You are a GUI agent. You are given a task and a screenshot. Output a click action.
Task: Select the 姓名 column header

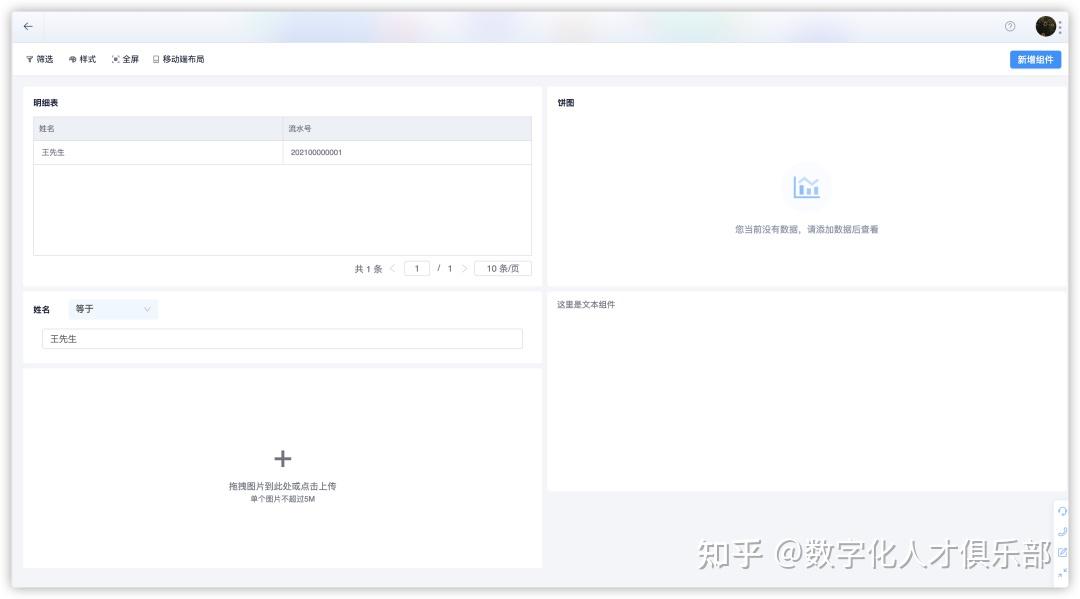tap(158, 129)
